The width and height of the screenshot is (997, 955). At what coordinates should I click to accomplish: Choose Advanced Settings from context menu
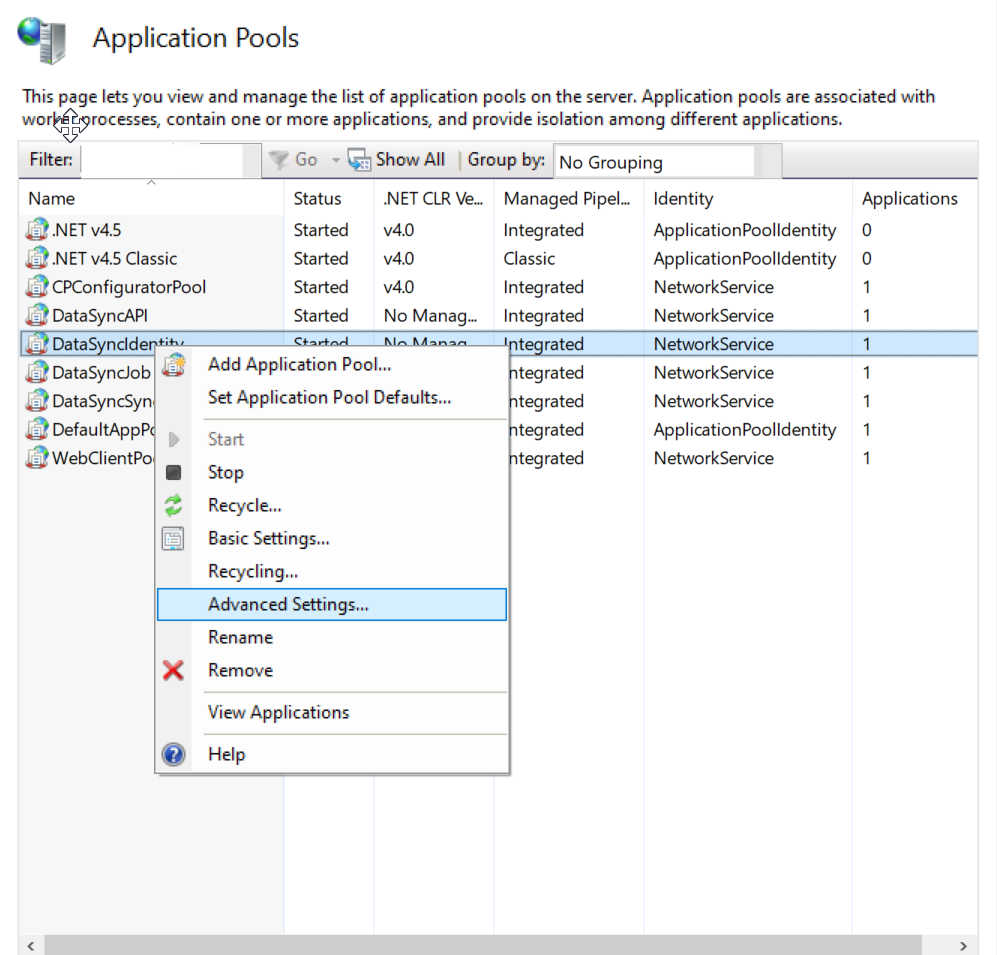click(x=288, y=605)
